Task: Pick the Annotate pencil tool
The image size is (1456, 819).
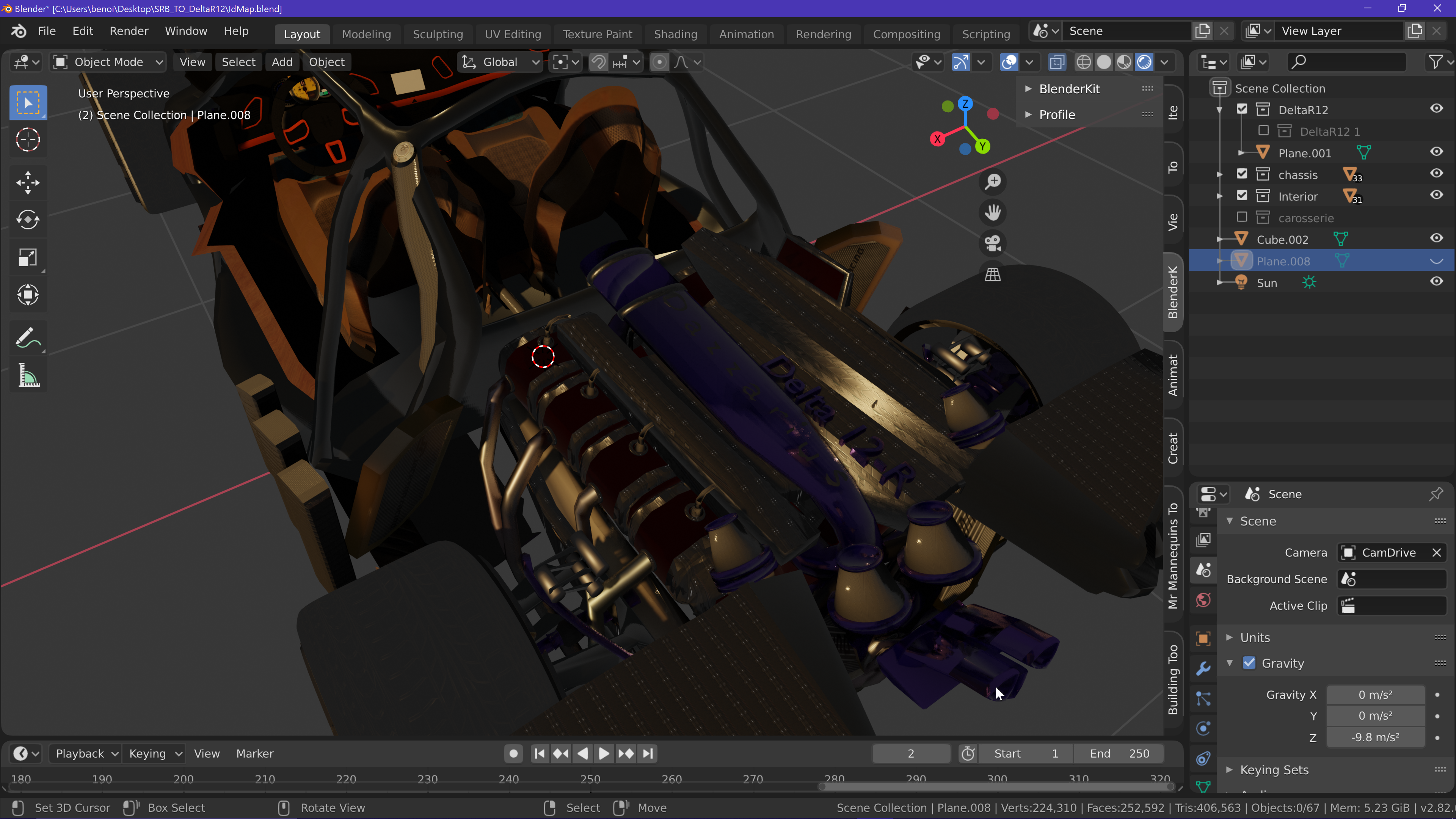Action: click(x=28, y=339)
